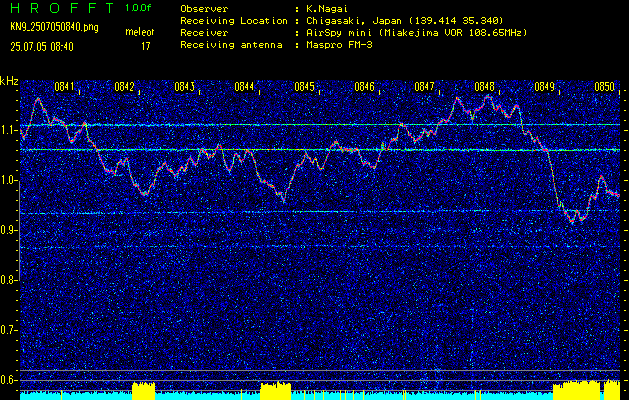Image resolution: width=629 pixels, height=400 pixels.
Task: Click the 0849 time marker
Action: [x=544, y=87]
